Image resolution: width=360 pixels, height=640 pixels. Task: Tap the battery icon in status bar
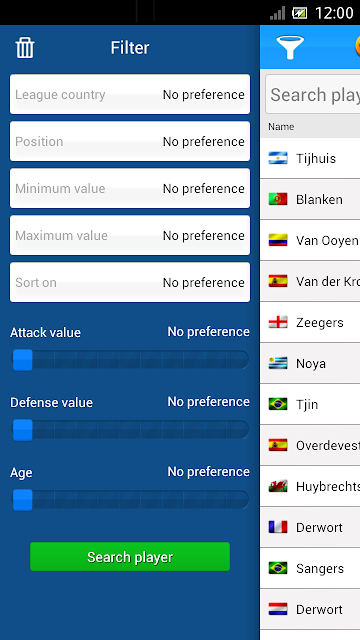tap(300, 13)
